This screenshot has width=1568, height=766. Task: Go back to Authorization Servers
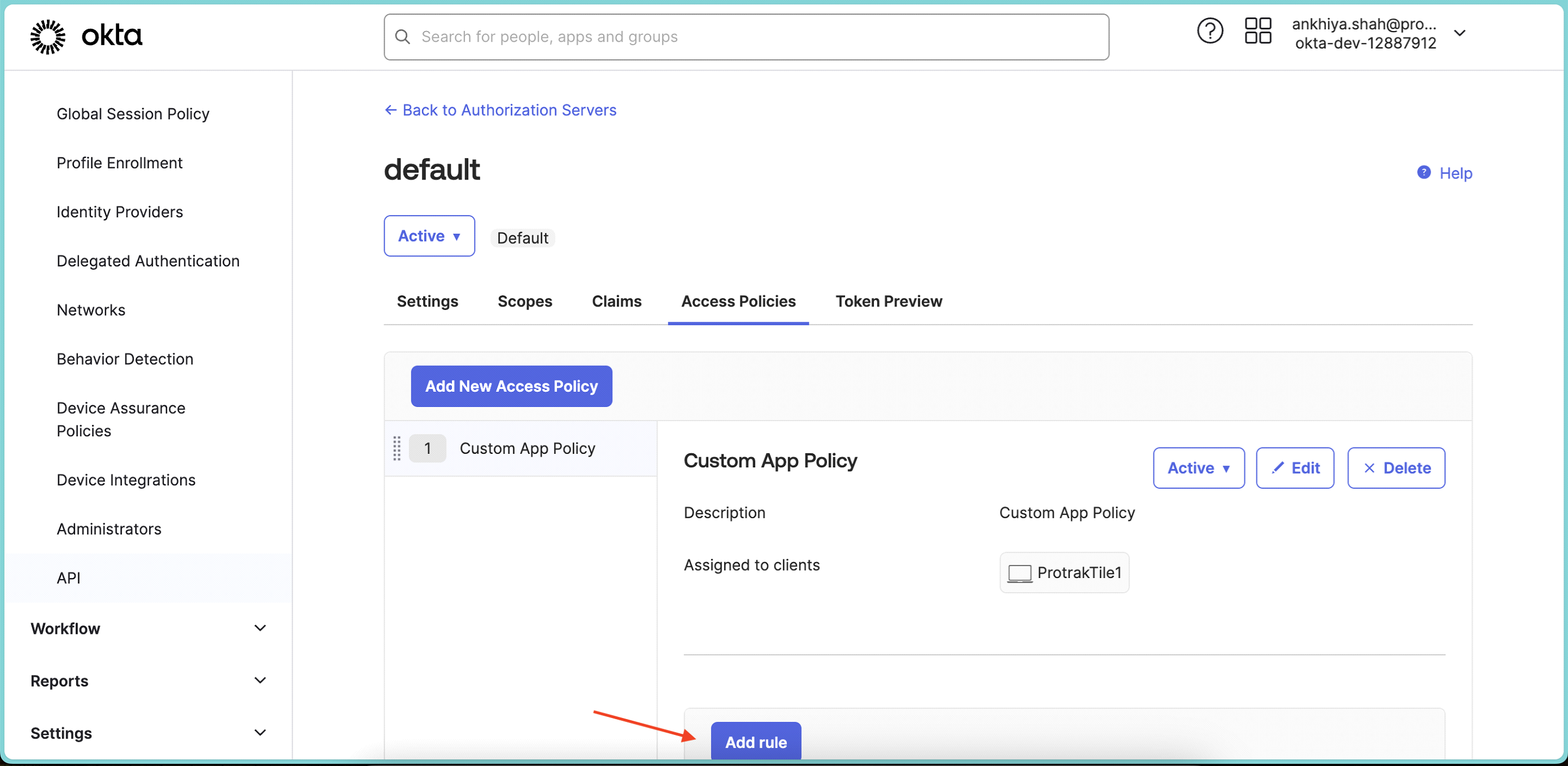(x=500, y=110)
